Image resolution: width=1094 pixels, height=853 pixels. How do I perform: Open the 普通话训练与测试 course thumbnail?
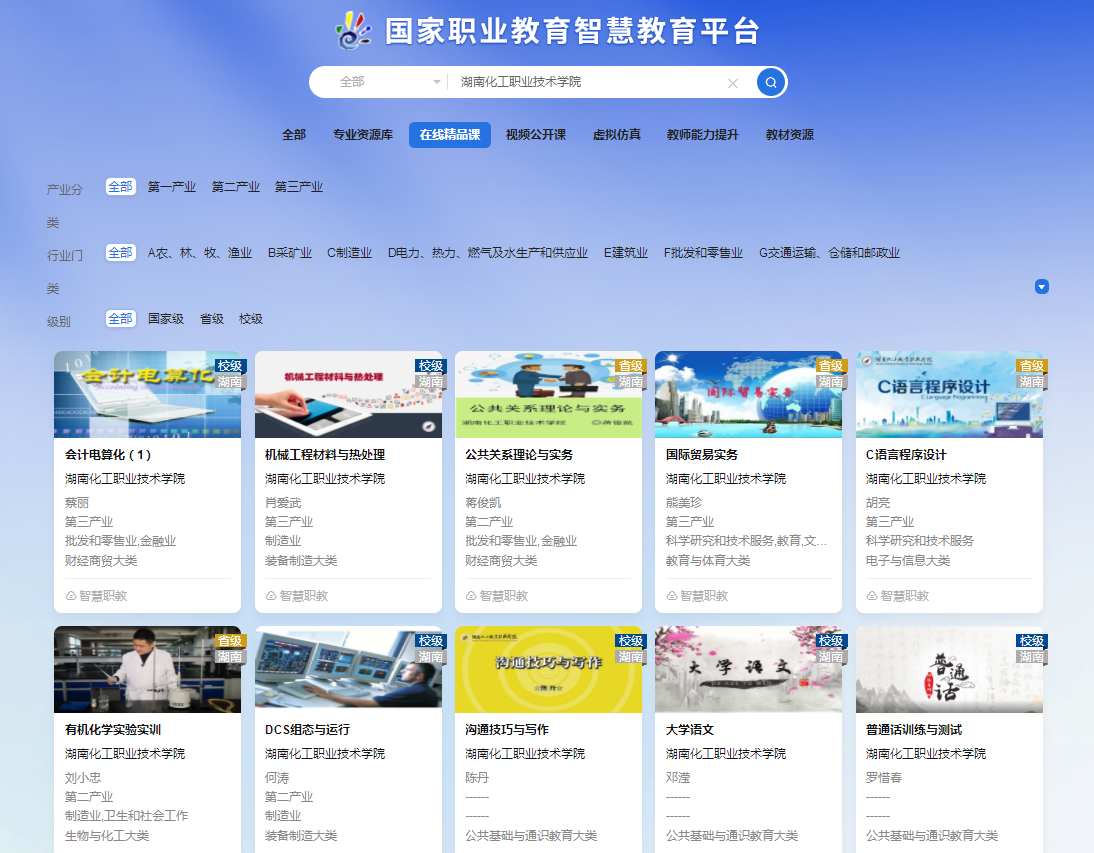pos(949,669)
